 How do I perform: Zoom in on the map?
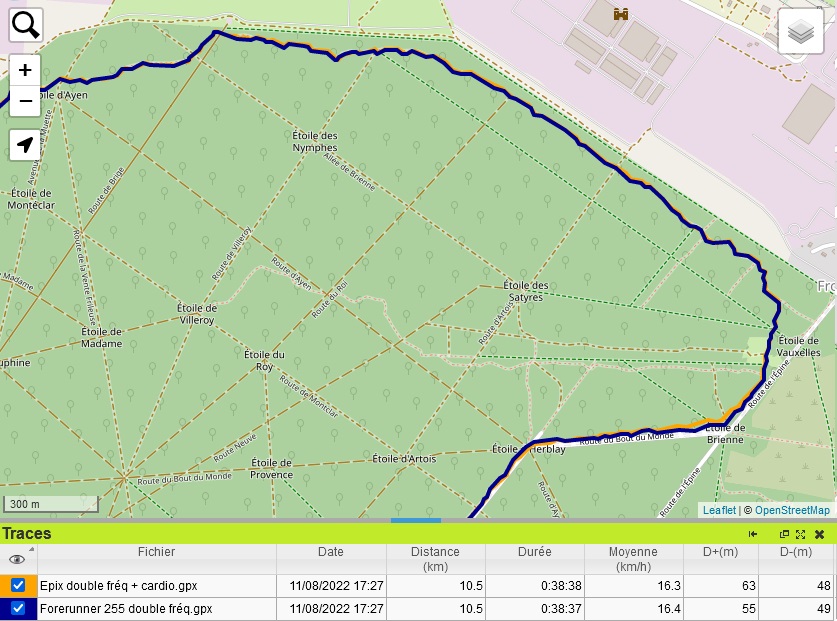tap(25, 71)
